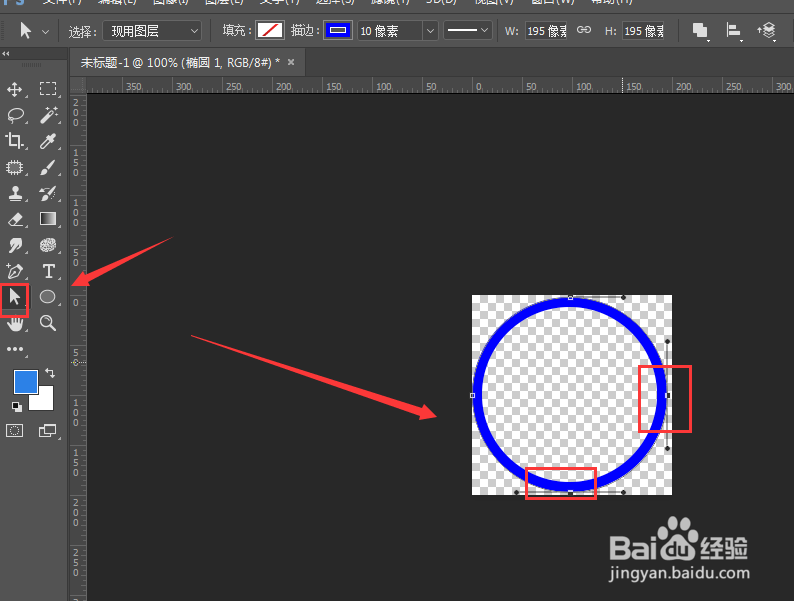This screenshot has height=601, width=794.
Task: Swap foreground and background colors
Action: tap(50, 373)
